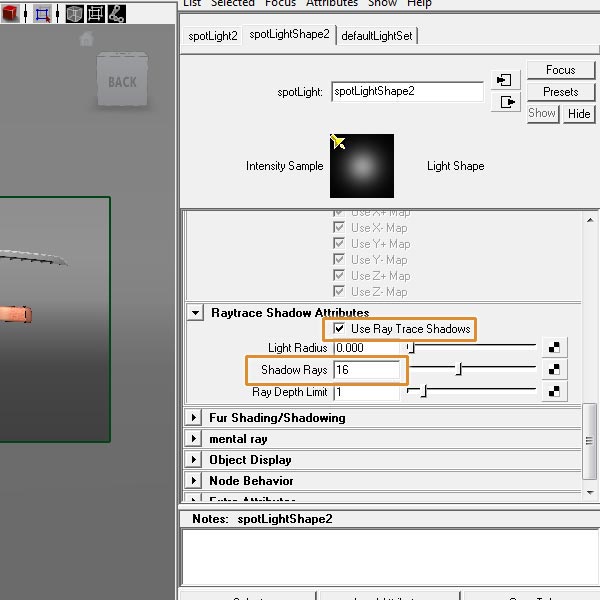Screen dimensions: 600x600
Task: Click the attribute list scroll down arrow
Action: 590,492
